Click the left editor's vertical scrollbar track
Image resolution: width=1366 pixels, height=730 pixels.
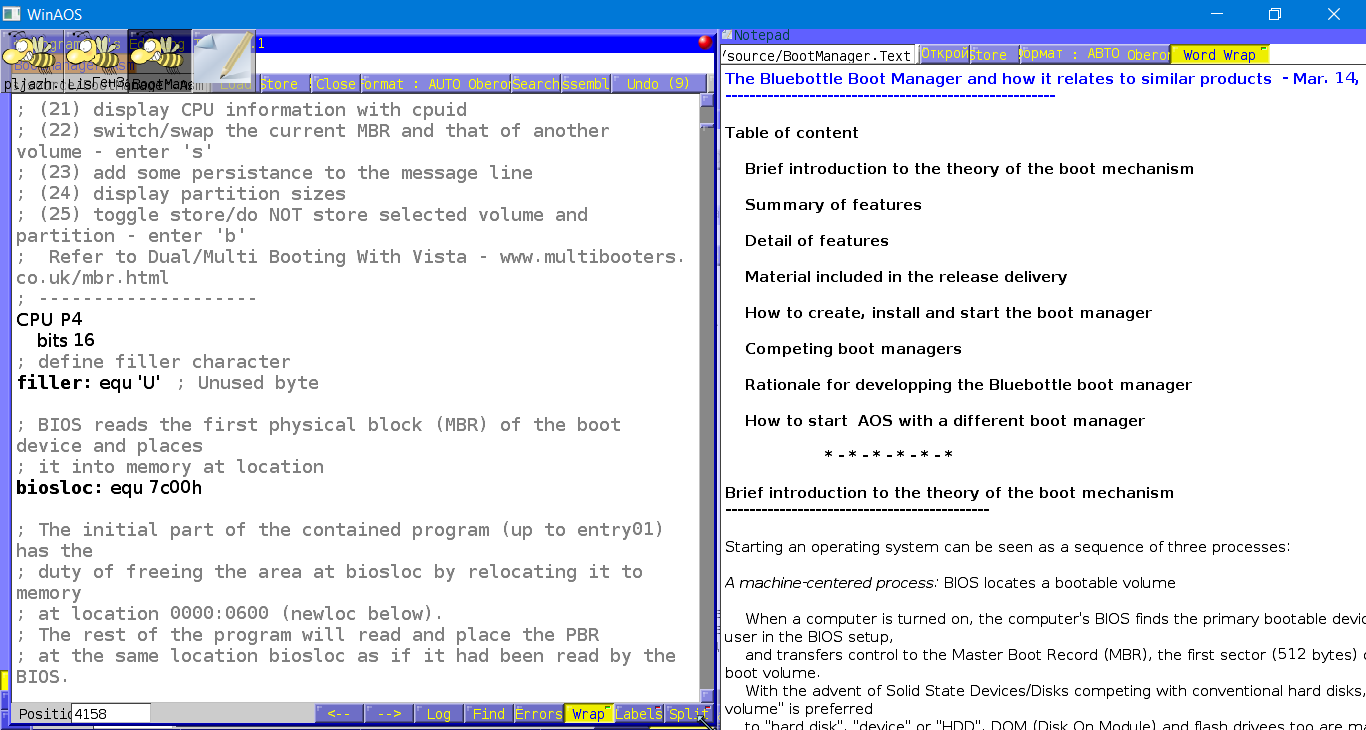(x=707, y=400)
